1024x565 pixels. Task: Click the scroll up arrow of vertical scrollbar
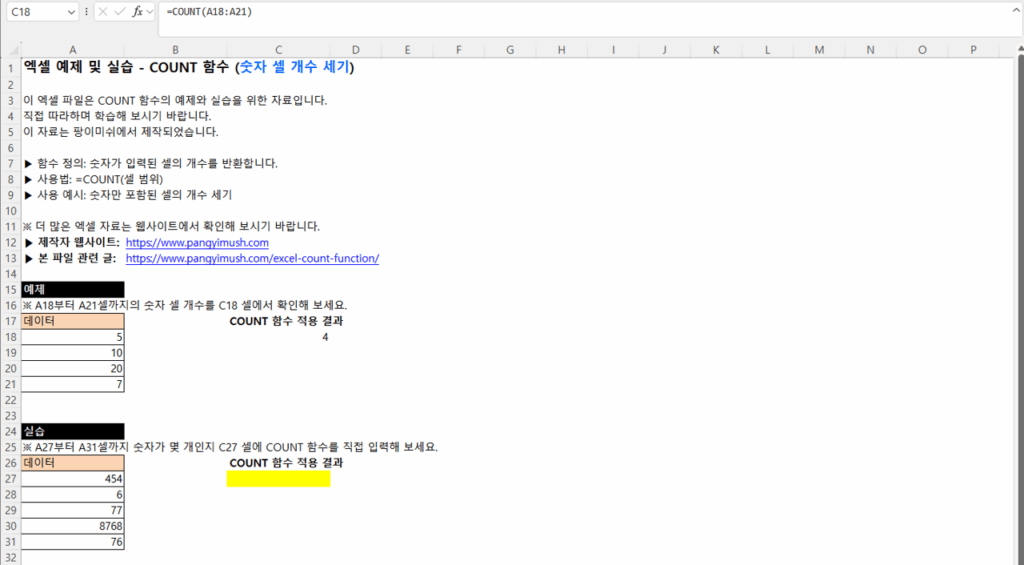(1019, 50)
